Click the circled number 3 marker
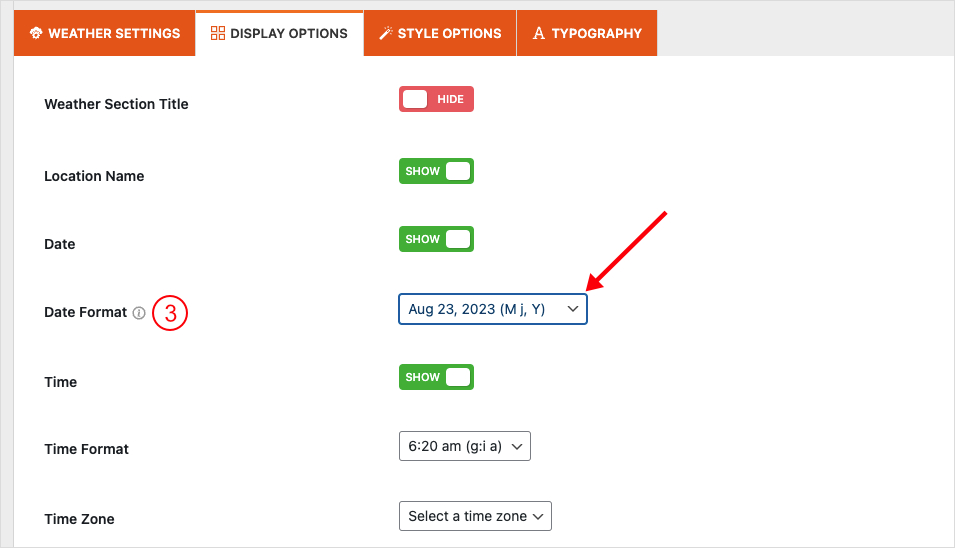This screenshot has height=548, width=955. [x=171, y=313]
